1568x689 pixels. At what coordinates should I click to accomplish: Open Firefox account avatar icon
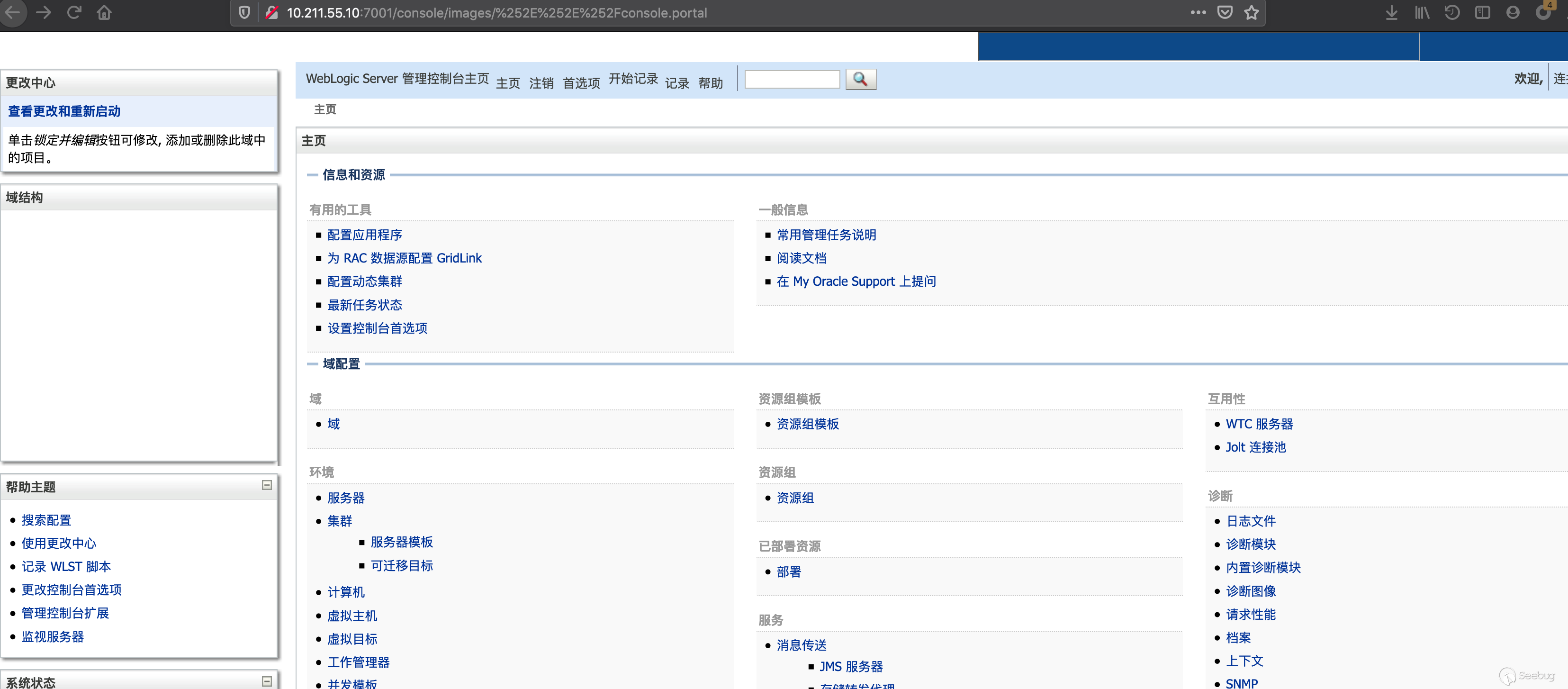(x=1513, y=12)
